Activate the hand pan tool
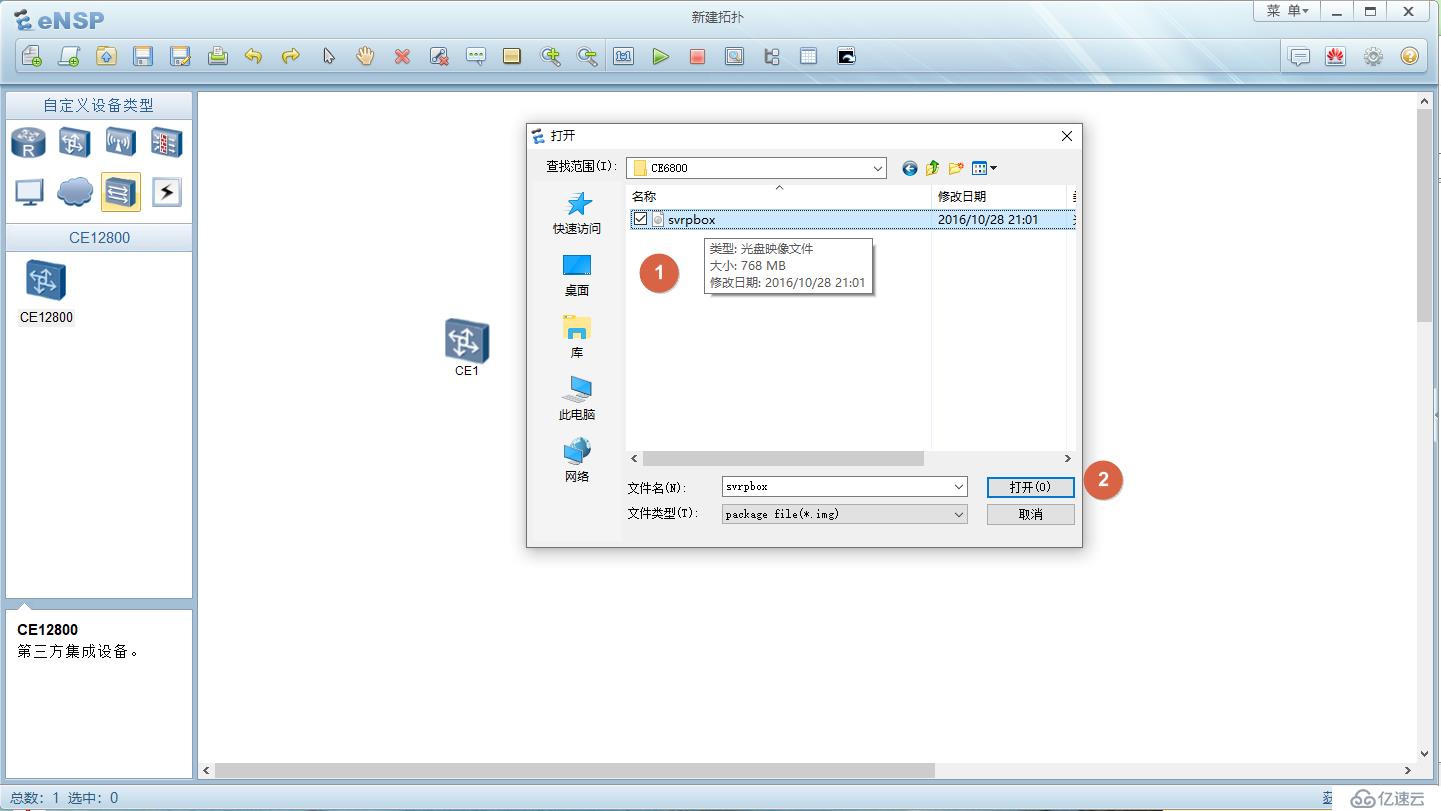1441x811 pixels. point(365,56)
